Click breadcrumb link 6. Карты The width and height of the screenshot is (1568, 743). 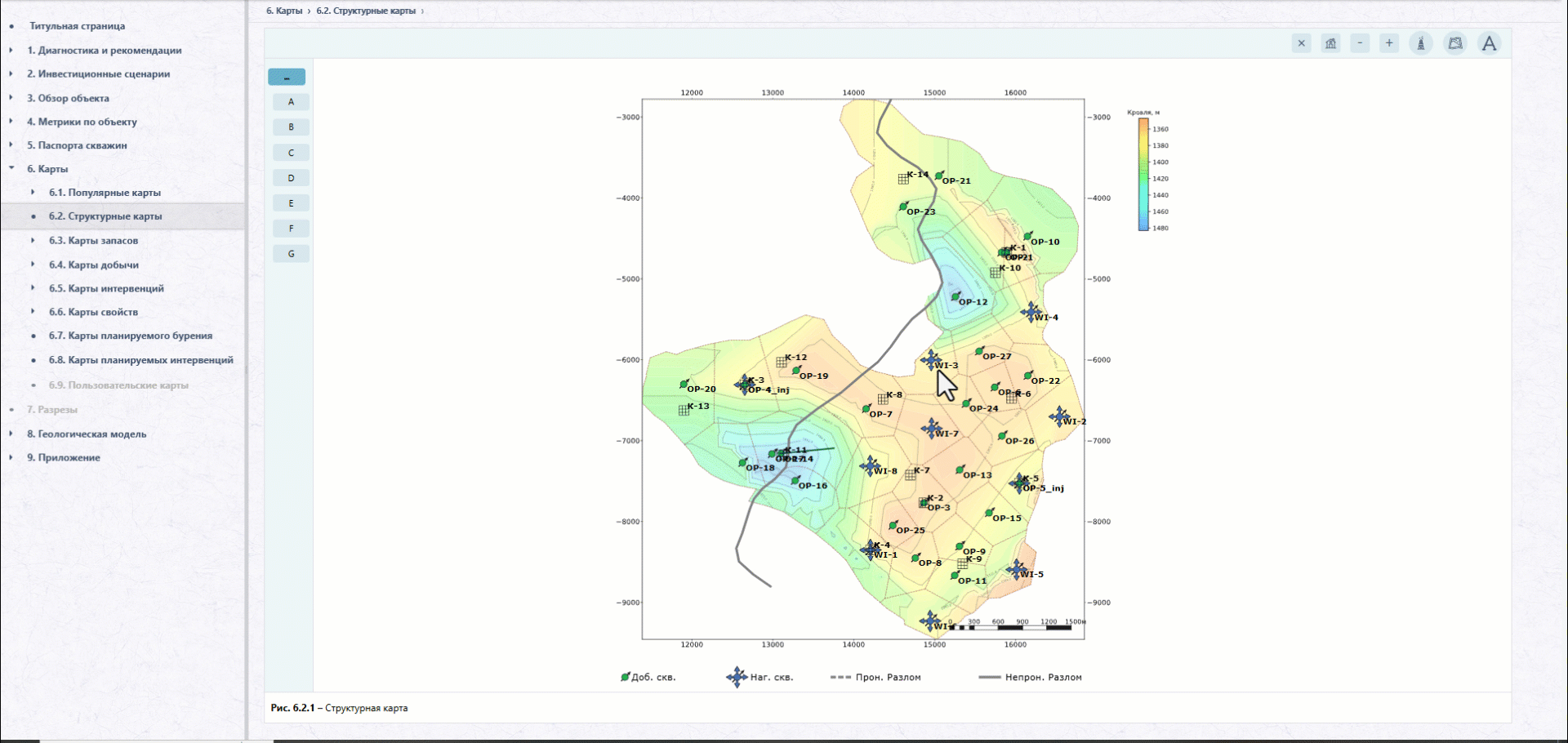point(284,11)
